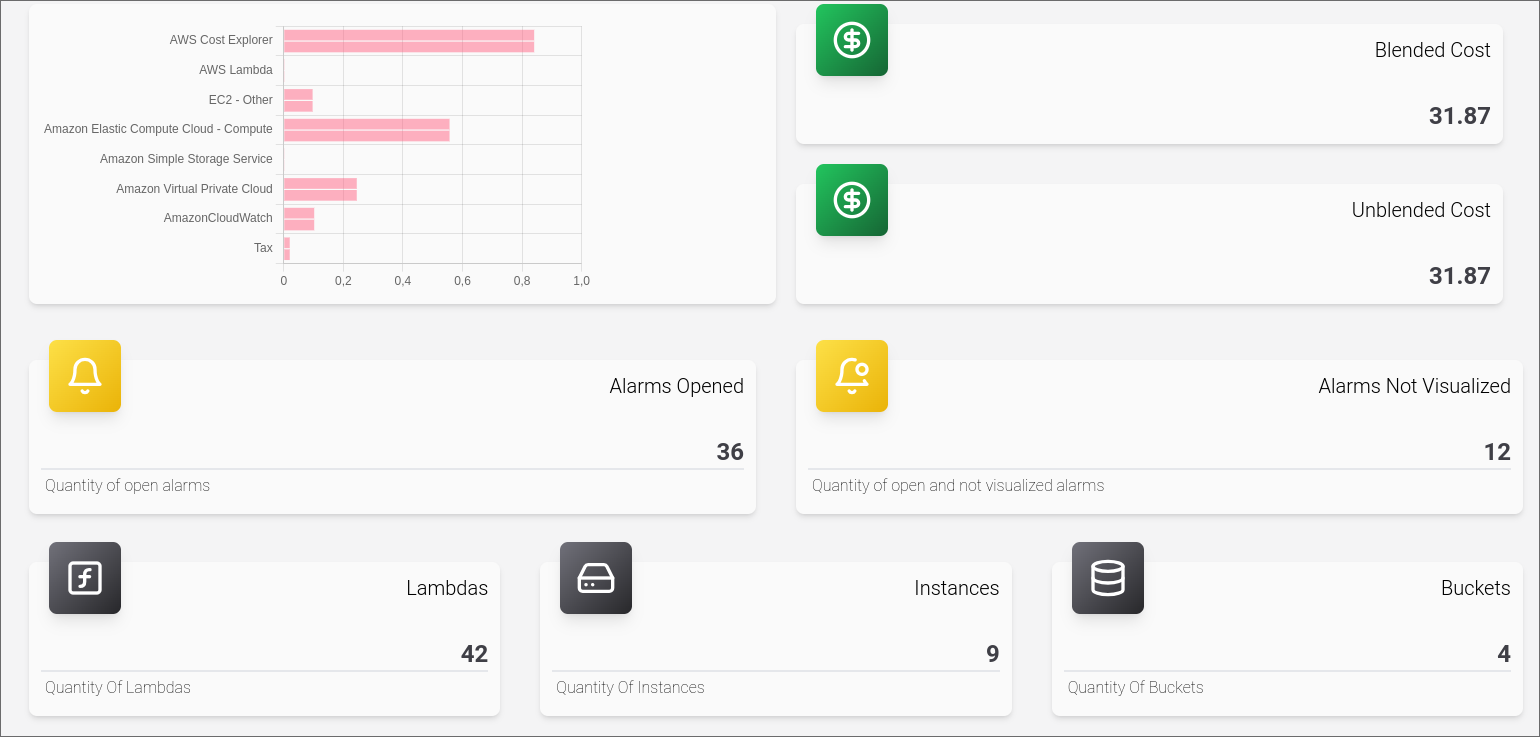Screen dimensions: 1540x737
Task: Click the open alarms count 36
Action: click(x=730, y=452)
